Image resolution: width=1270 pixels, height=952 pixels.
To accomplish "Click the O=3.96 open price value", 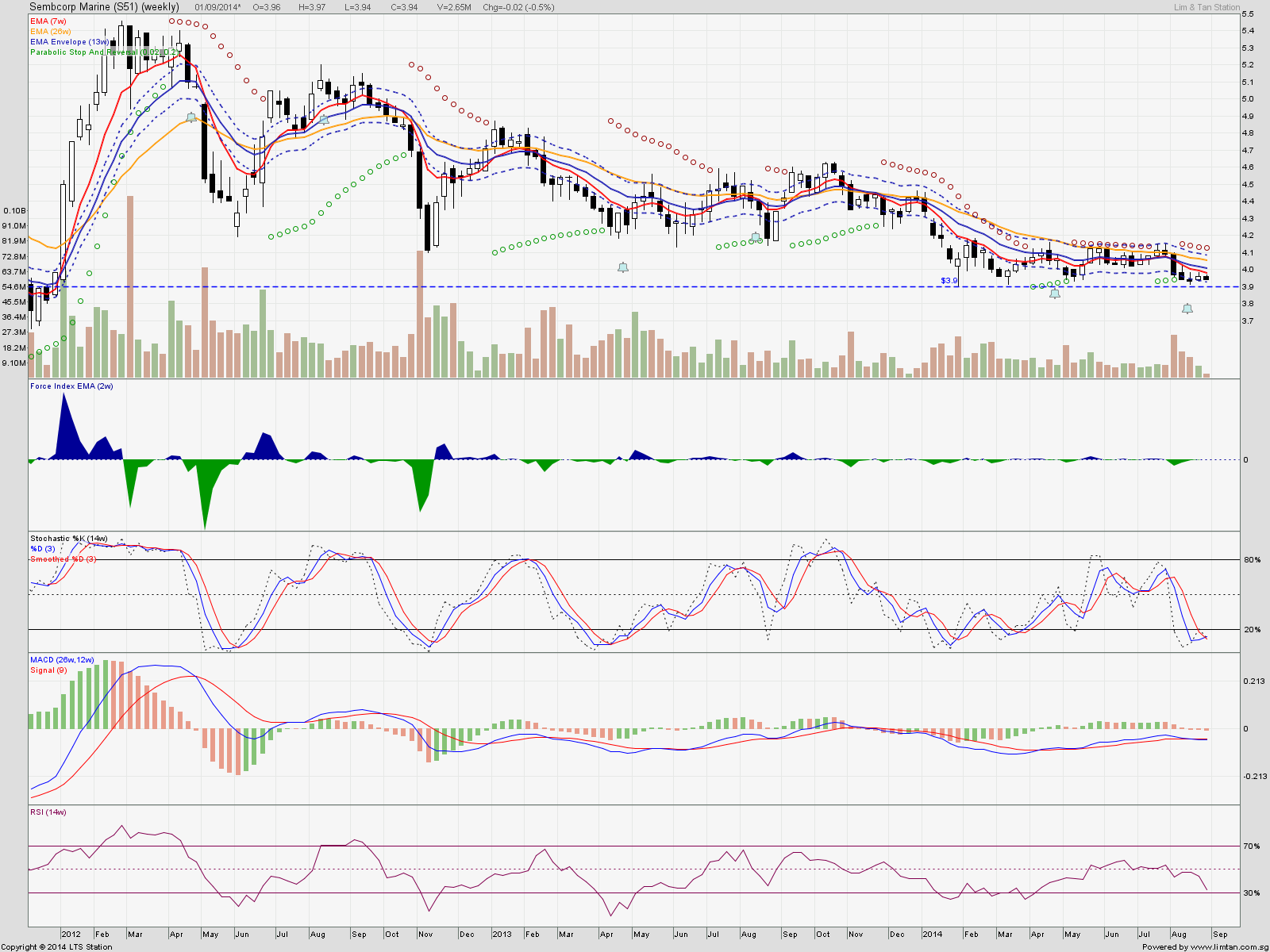I will (267, 7).
